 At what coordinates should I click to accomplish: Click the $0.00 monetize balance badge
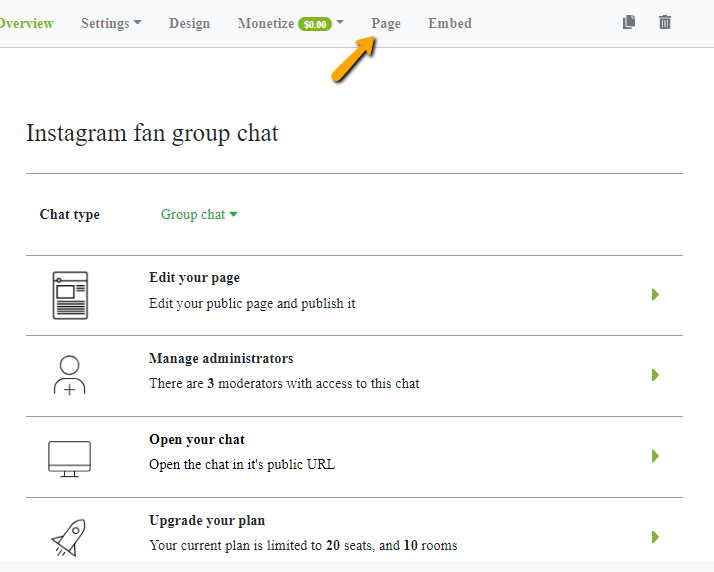(x=315, y=24)
